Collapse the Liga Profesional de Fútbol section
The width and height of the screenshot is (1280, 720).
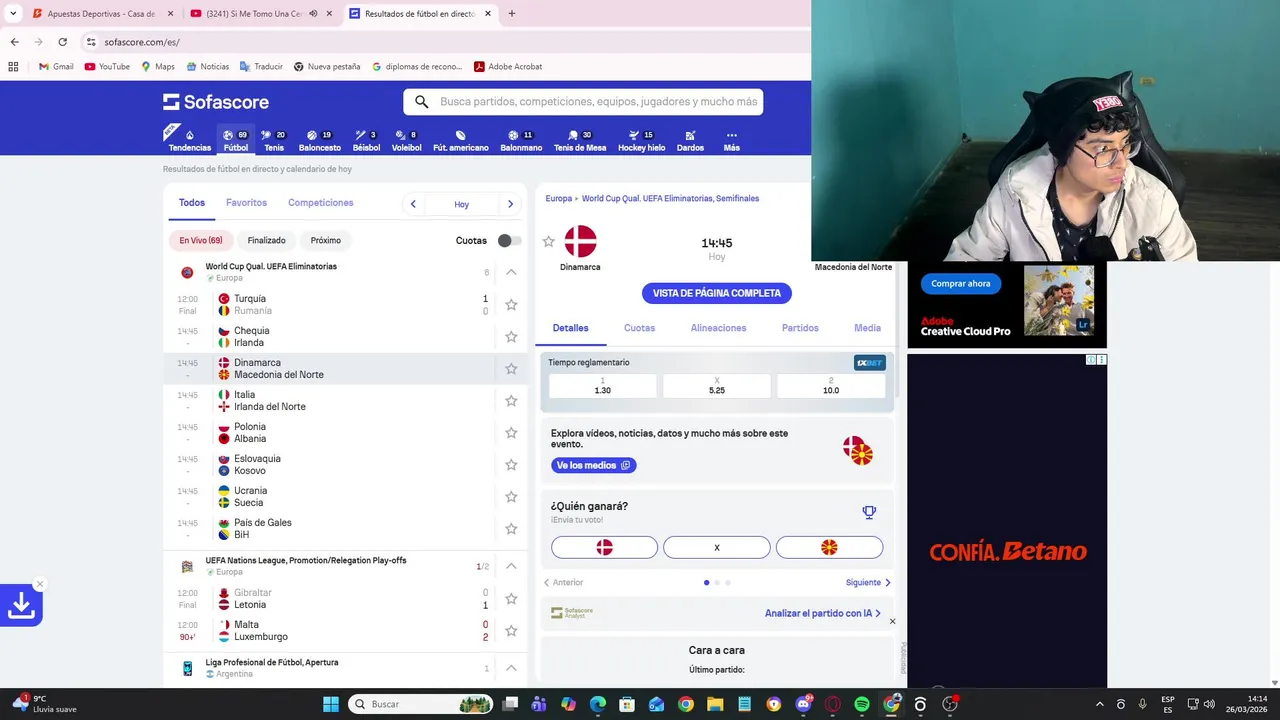(x=511, y=668)
